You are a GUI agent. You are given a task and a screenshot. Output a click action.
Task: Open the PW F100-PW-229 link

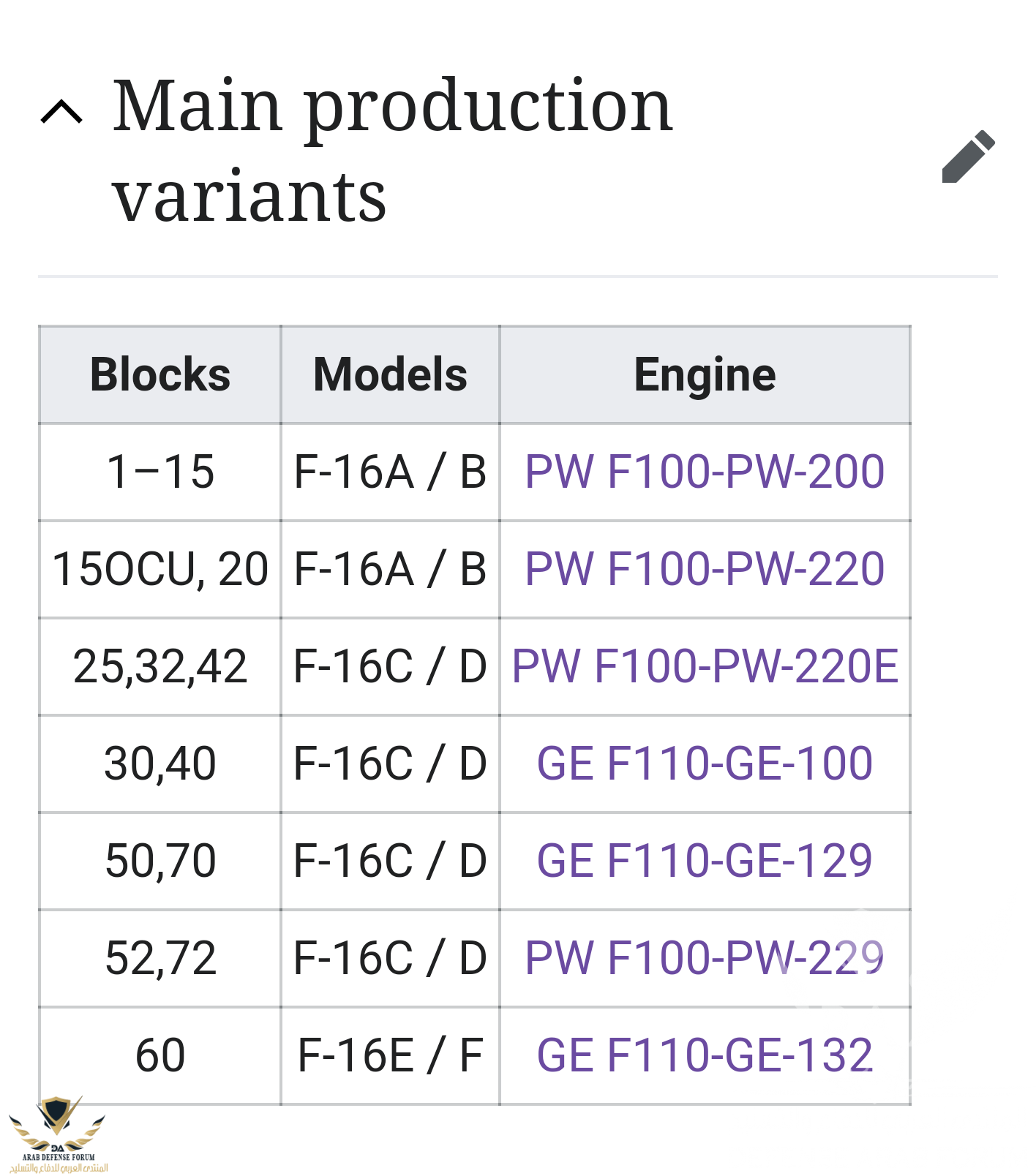(x=705, y=957)
